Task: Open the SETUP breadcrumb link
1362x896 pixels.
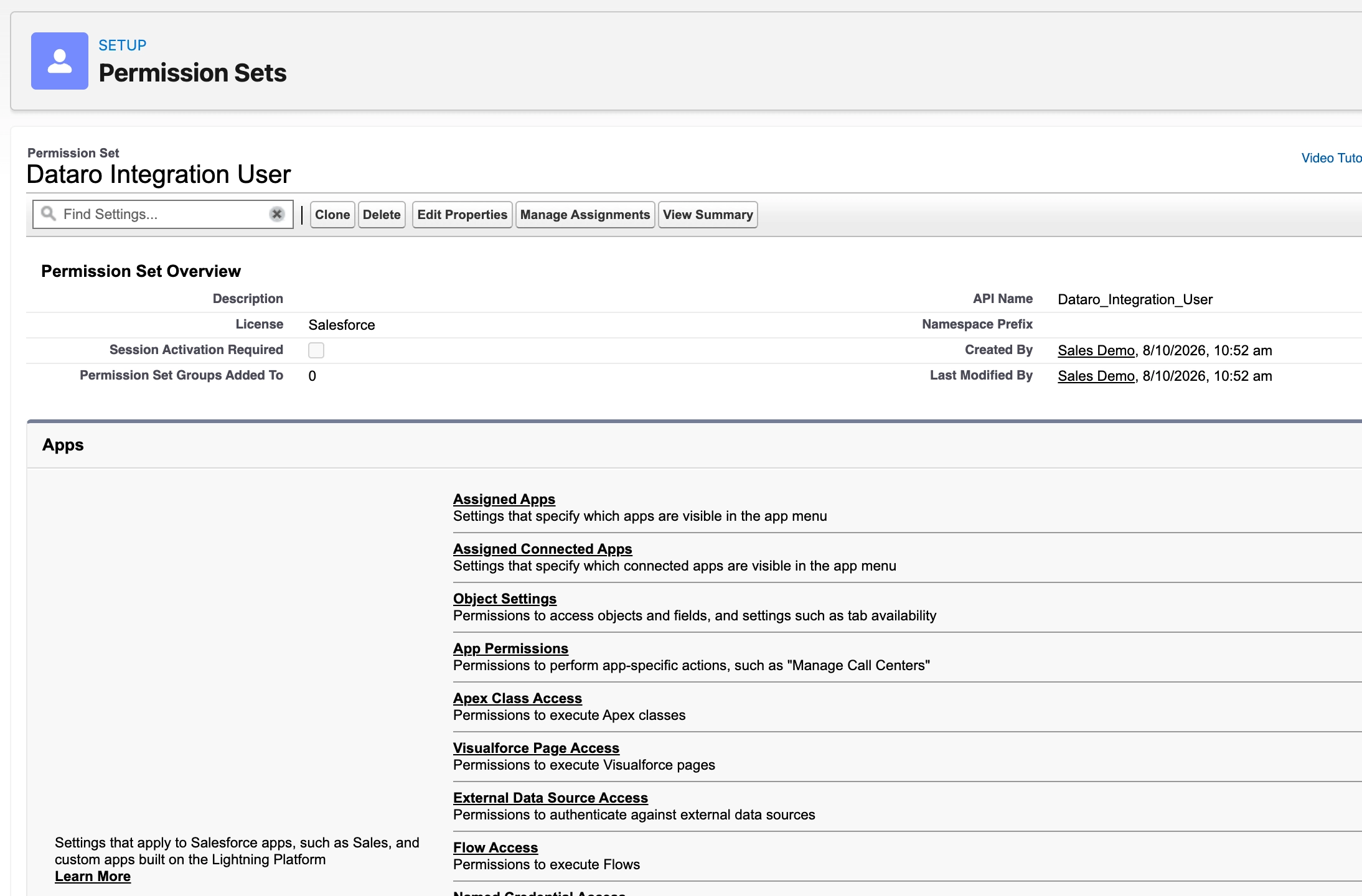Action: (123, 45)
